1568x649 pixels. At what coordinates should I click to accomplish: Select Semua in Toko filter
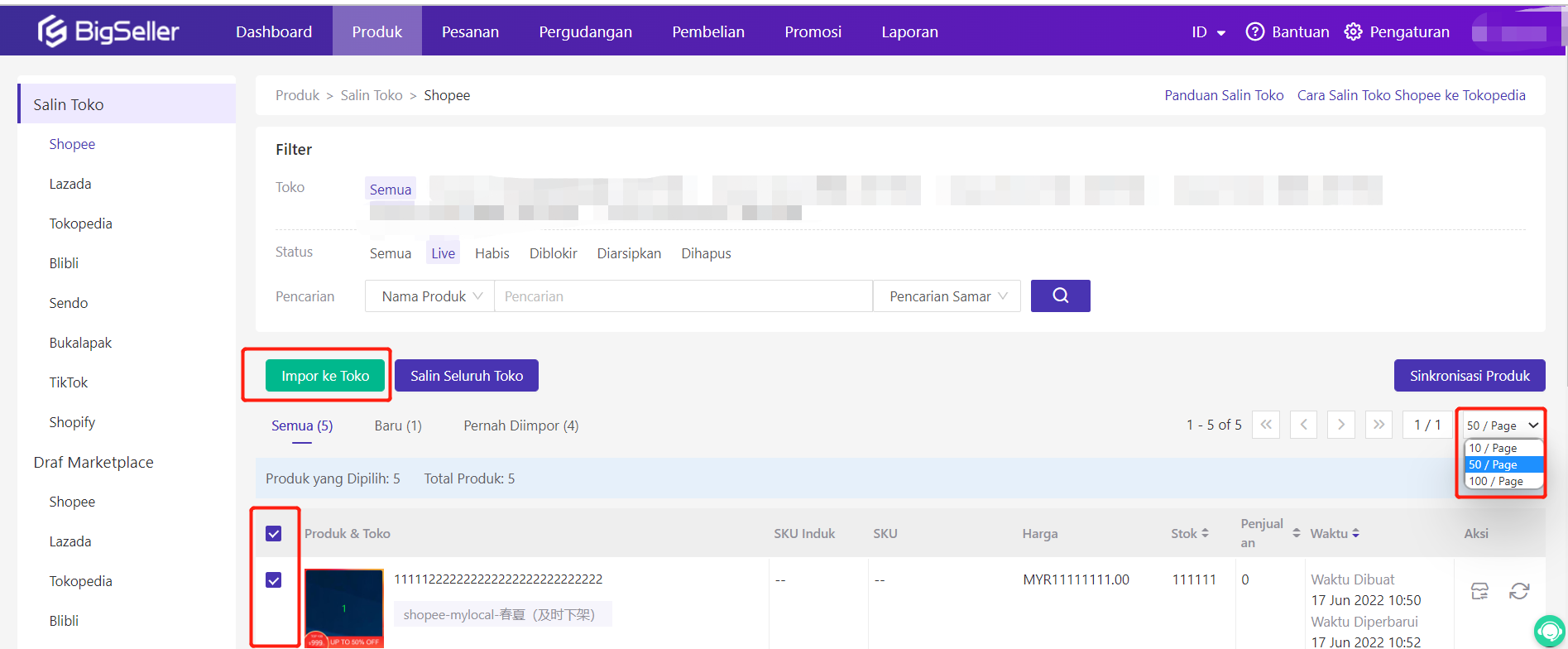click(391, 190)
